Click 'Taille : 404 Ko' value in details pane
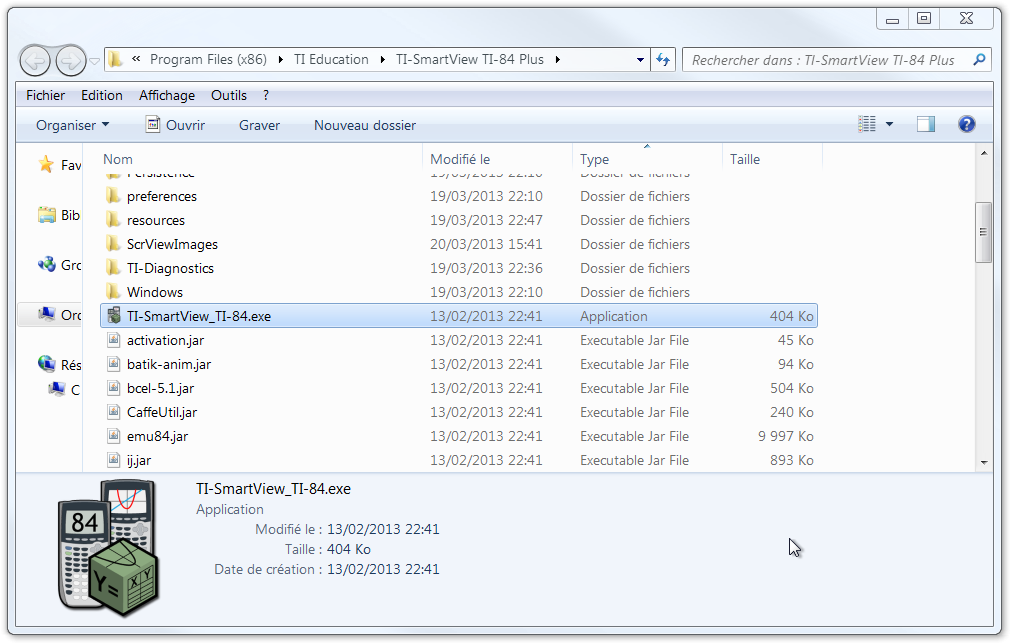Viewport: 1011px width, 644px height. coord(349,549)
